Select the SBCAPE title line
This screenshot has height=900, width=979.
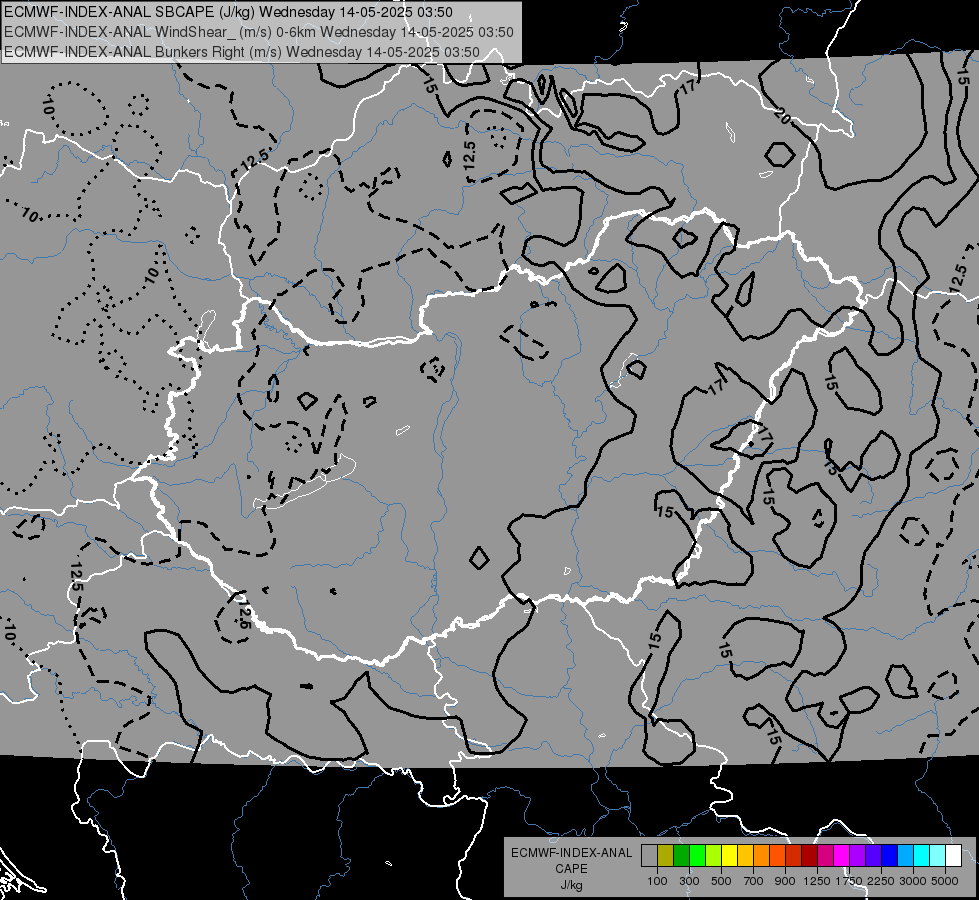click(x=228, y=12)
